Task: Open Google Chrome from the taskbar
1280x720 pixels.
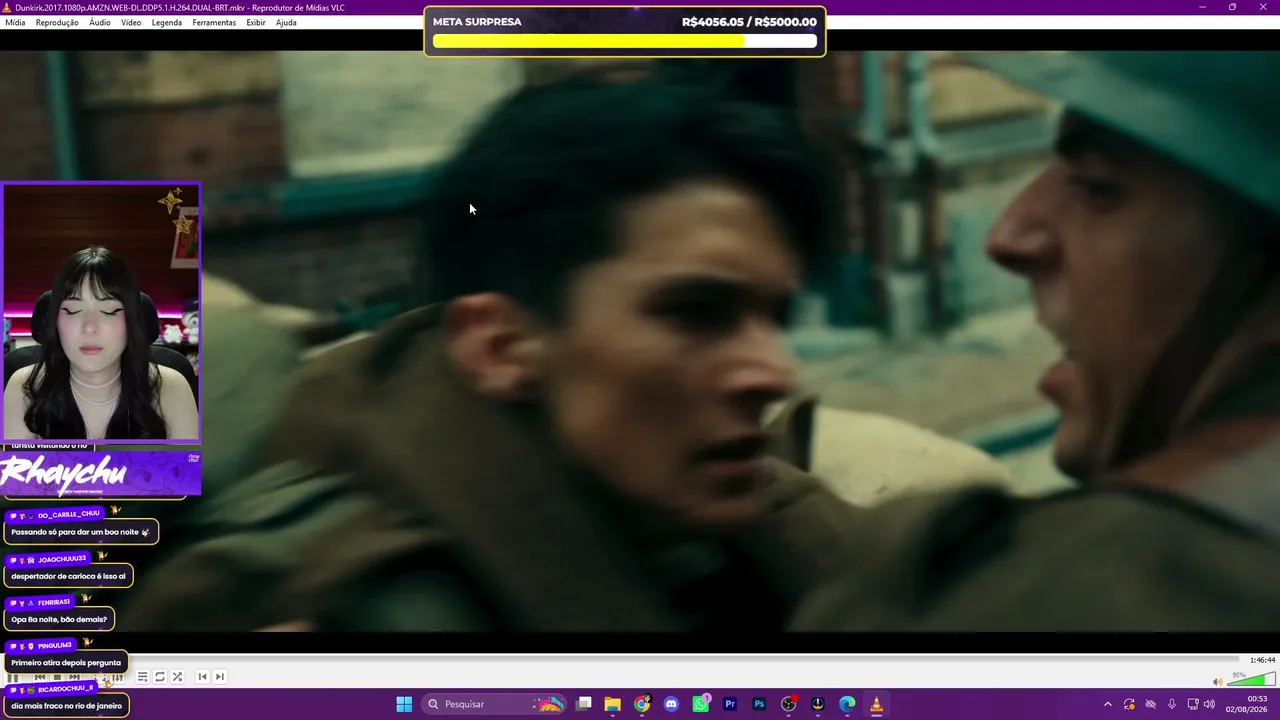Action: (x=642, y=704)
